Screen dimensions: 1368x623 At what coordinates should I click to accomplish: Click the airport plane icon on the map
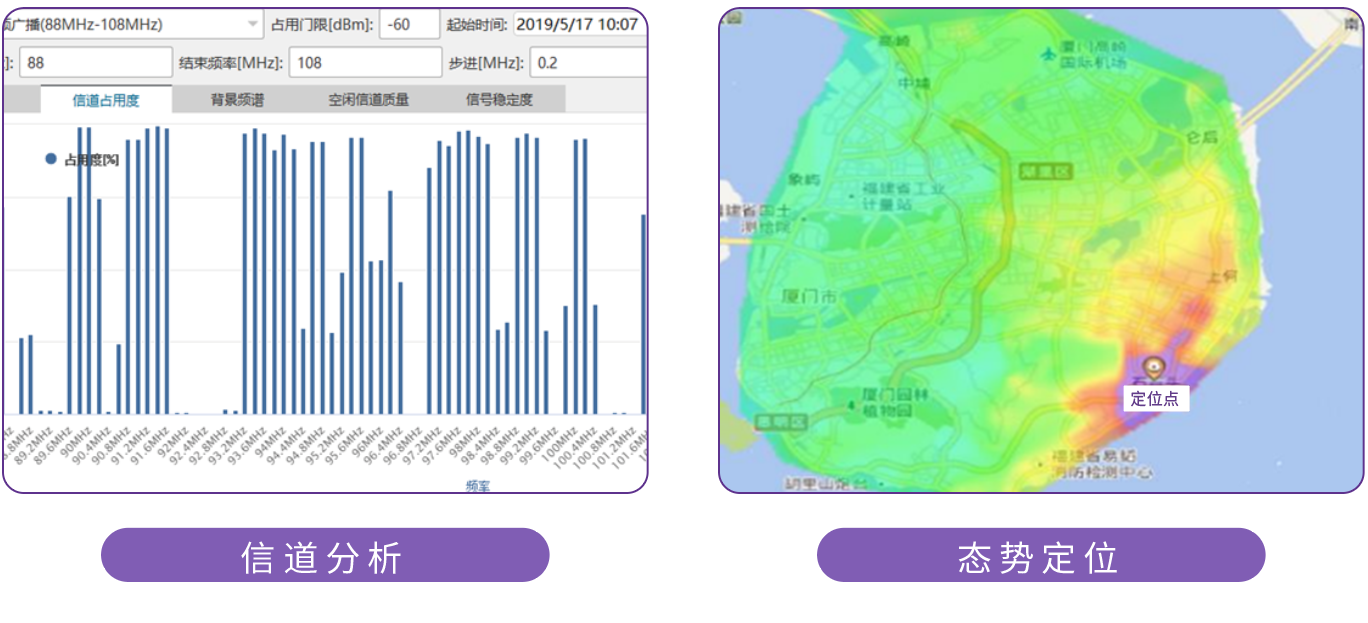point(1047,52)
